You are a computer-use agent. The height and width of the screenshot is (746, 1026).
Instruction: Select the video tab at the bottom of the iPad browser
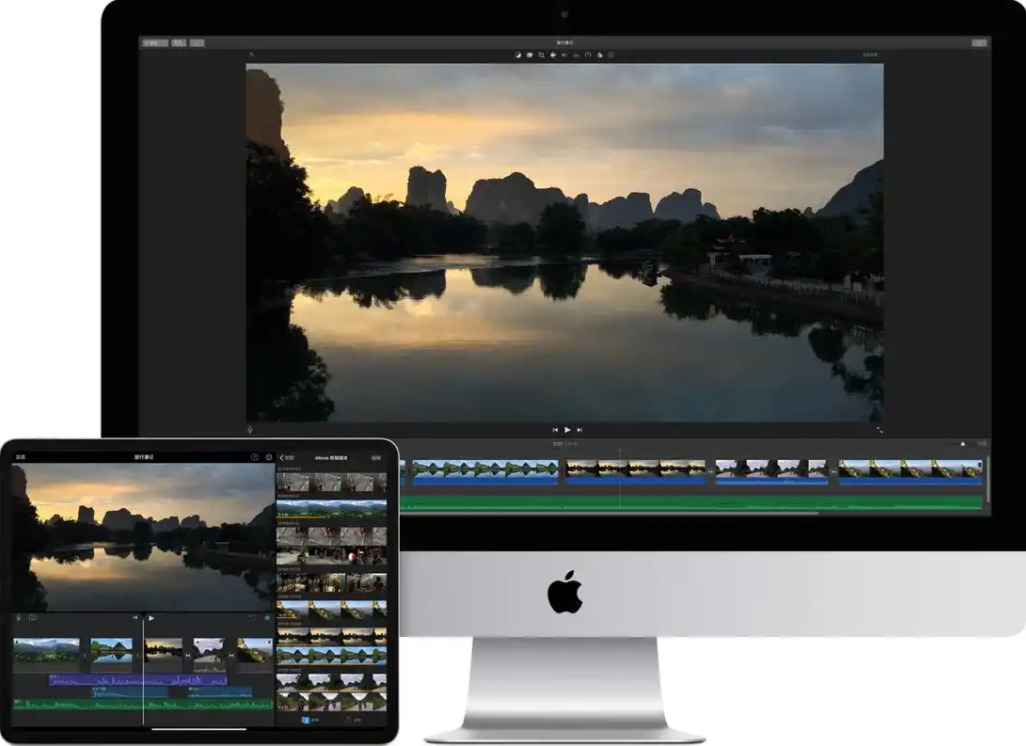[x=311, y=720]
